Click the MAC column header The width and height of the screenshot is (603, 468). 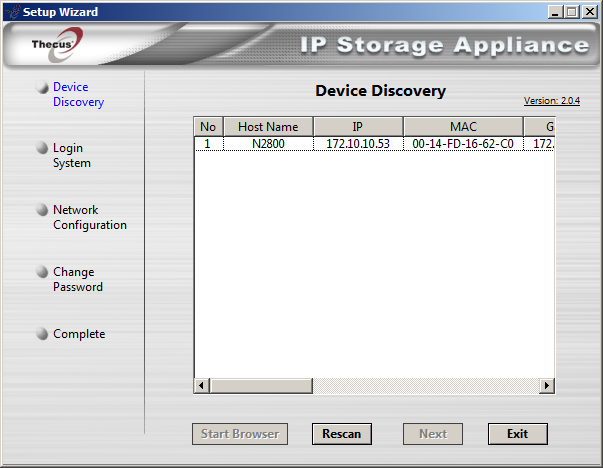[x=462, y=127]
